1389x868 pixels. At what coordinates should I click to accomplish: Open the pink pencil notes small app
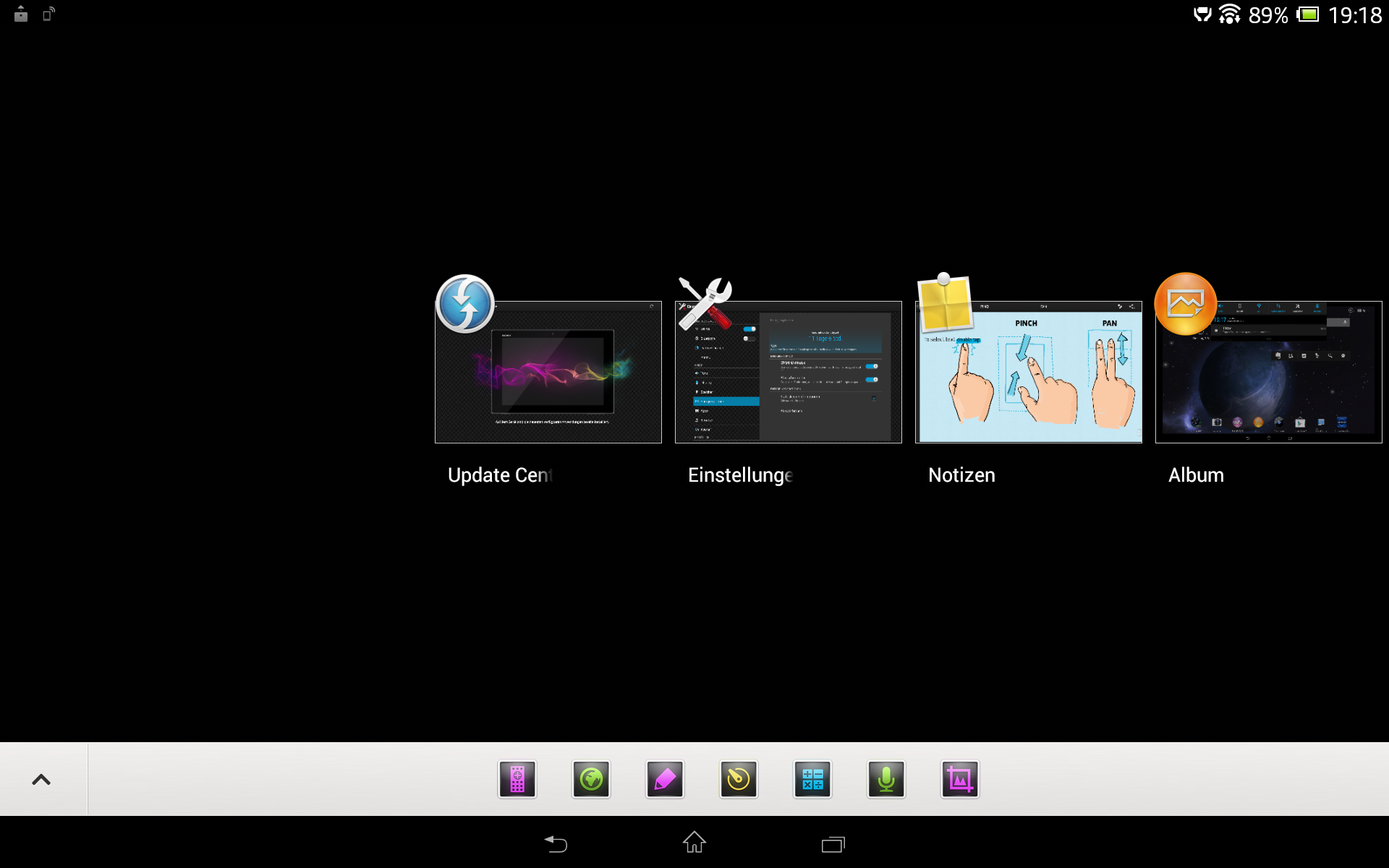(665, 780)
